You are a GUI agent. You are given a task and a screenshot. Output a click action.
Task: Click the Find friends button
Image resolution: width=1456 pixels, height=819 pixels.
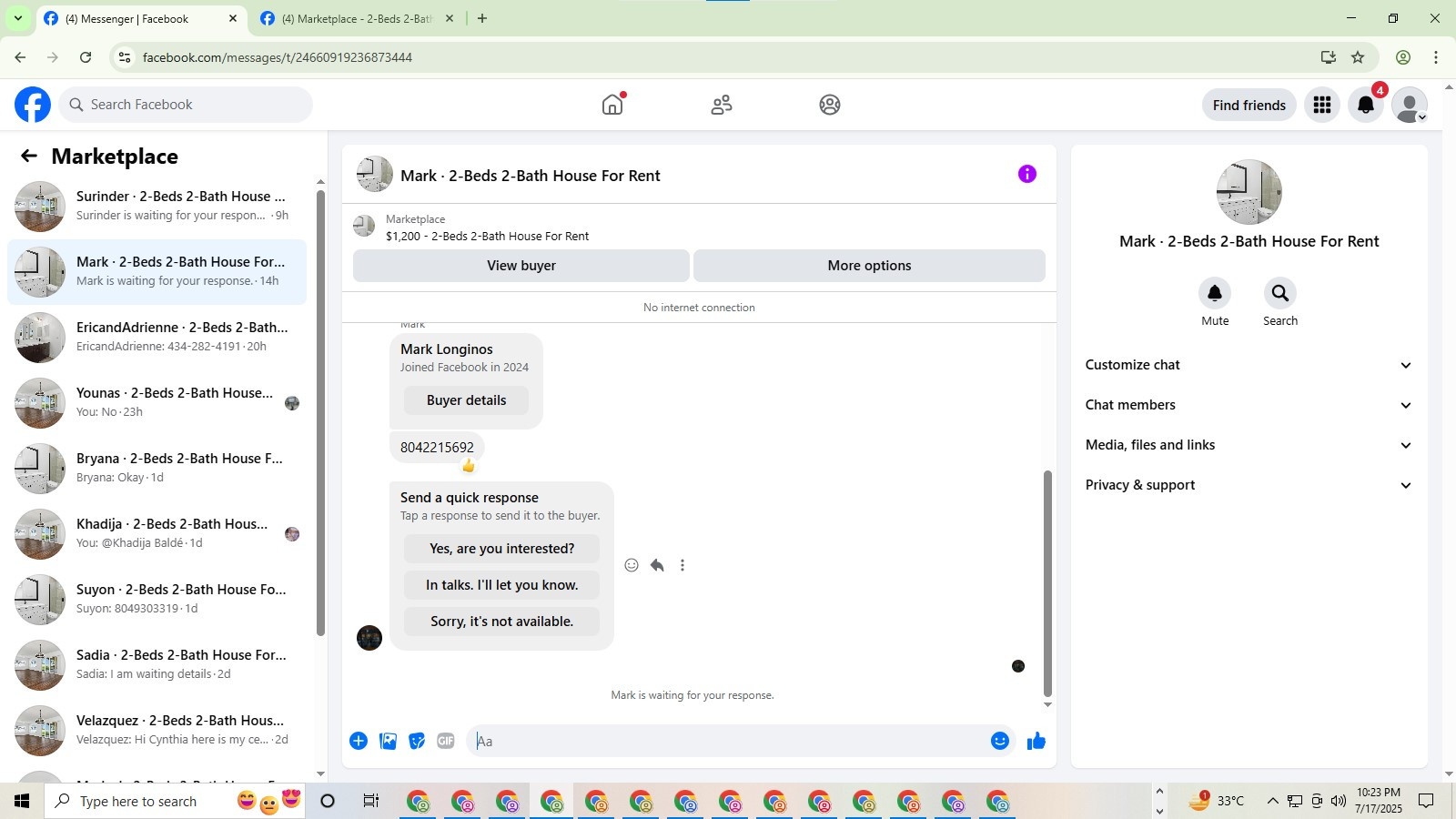click(x=1249, y=105)
